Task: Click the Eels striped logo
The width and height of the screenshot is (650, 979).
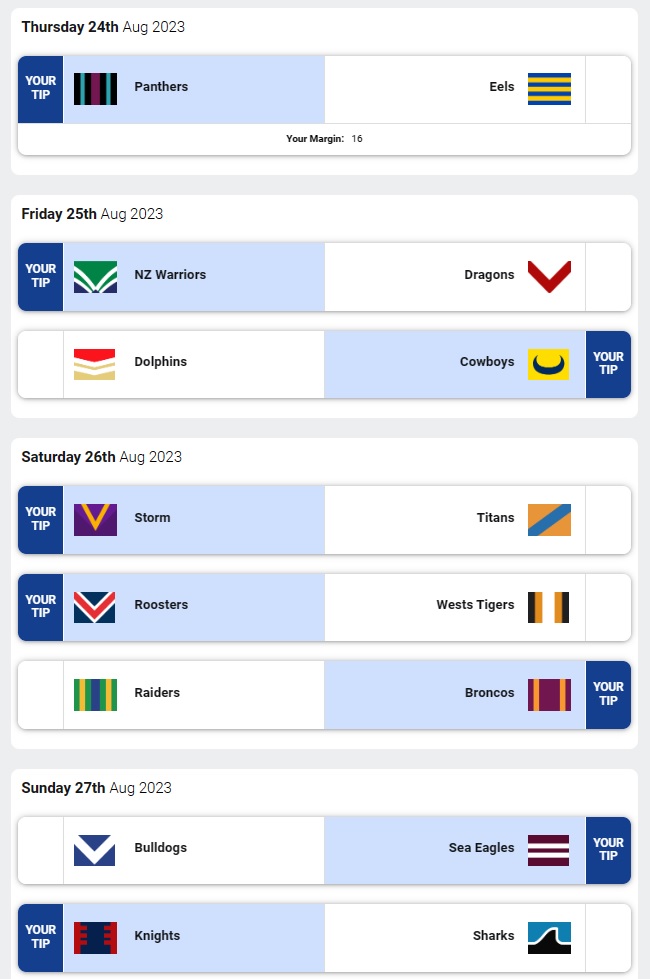Action: tap(549, 88)
